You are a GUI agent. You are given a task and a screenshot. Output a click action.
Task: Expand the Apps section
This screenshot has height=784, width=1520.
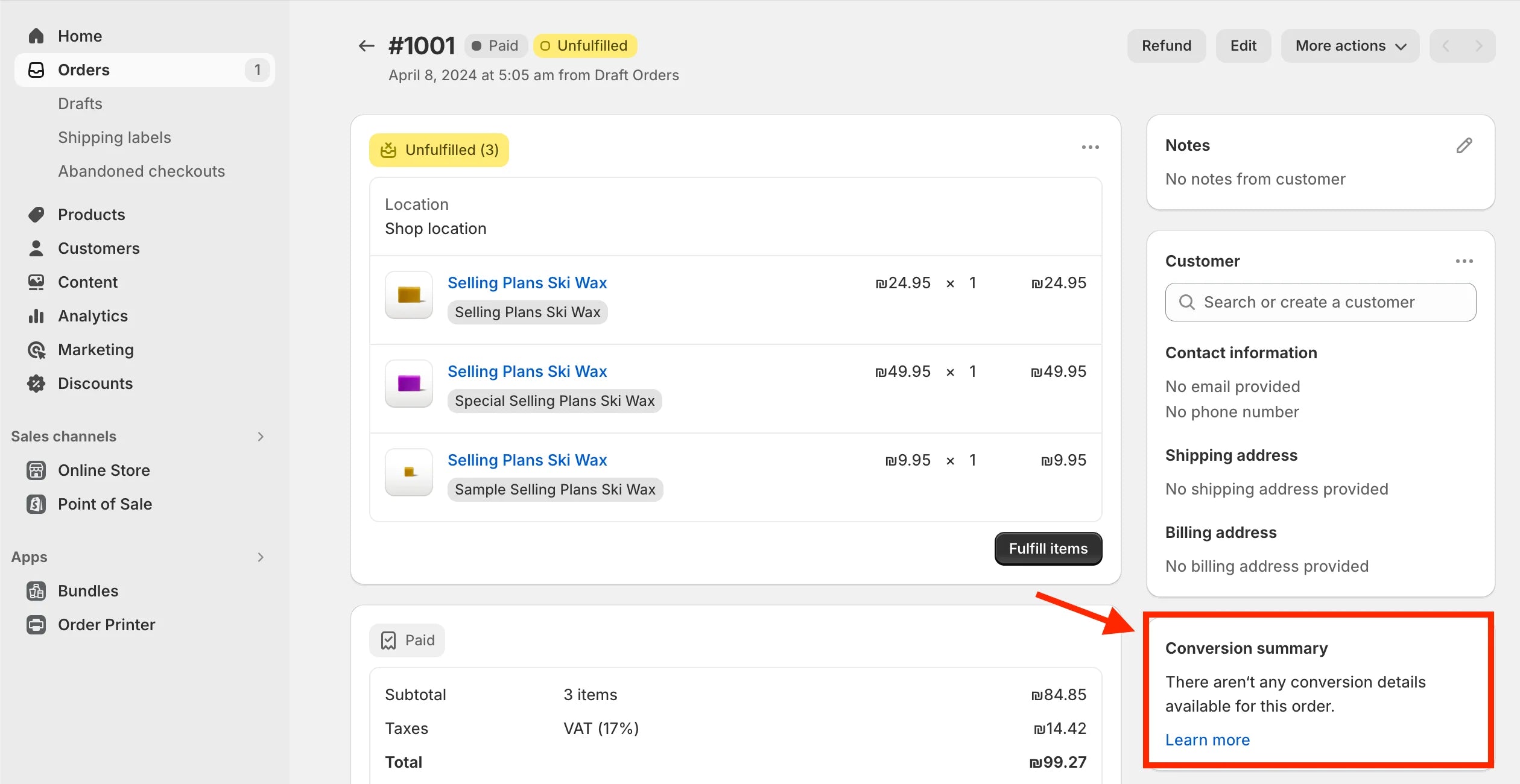[x=261, y=557]
